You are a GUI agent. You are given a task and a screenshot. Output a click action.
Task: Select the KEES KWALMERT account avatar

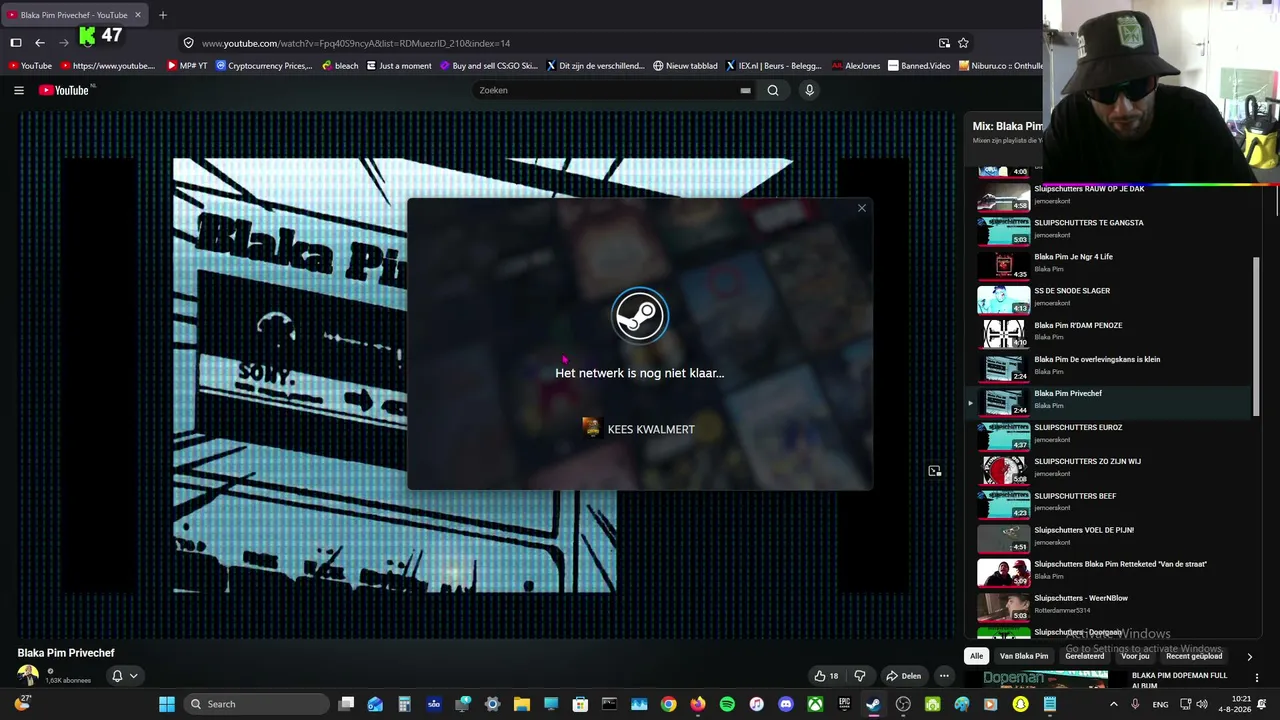(592, 428)
